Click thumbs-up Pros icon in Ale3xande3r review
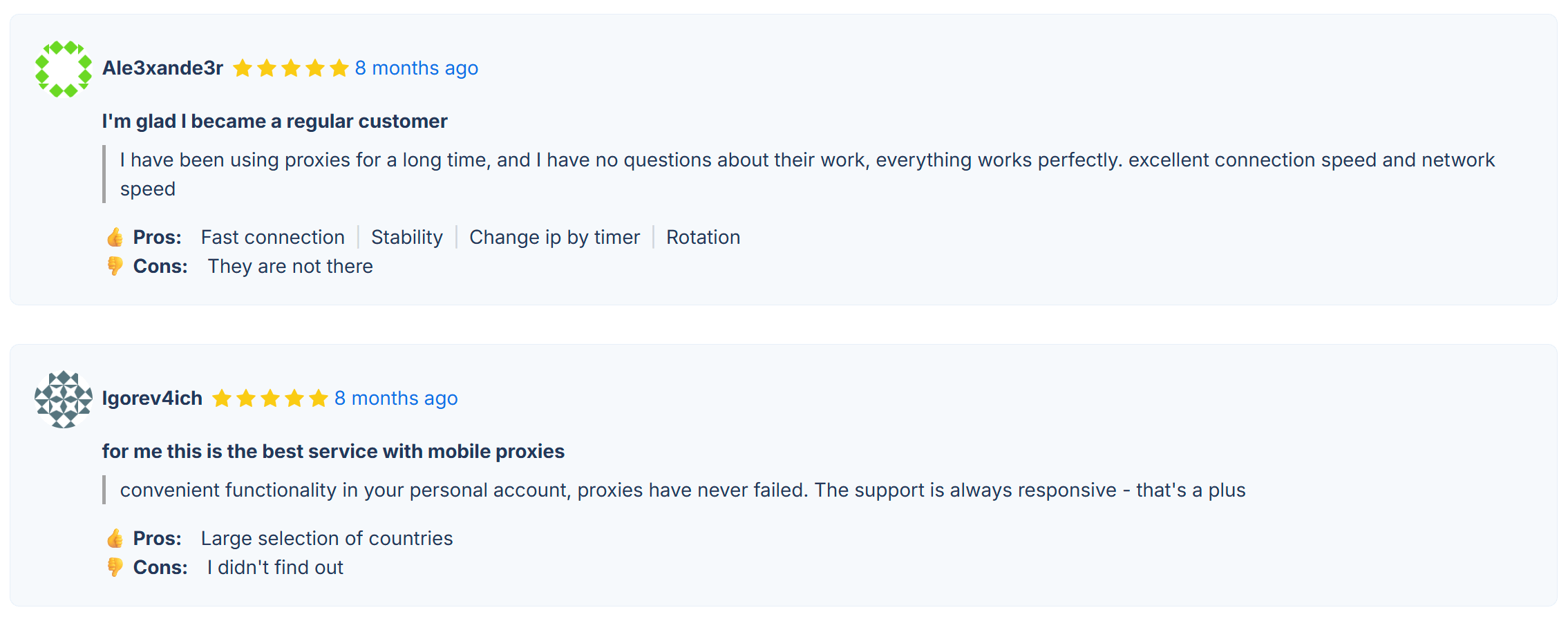Image resolution: width=1568 pixels, height=621 pixels. pos(115,238)
